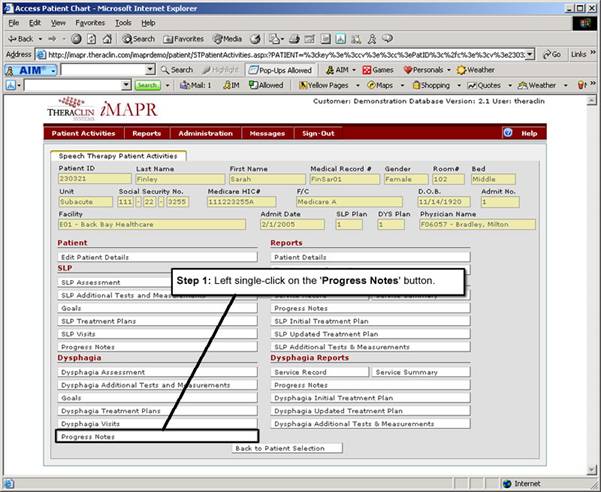Click Back to Patient Selection button
Image resolution: width=601 pixels, height=492 pixels.
[x=287, y=448]
